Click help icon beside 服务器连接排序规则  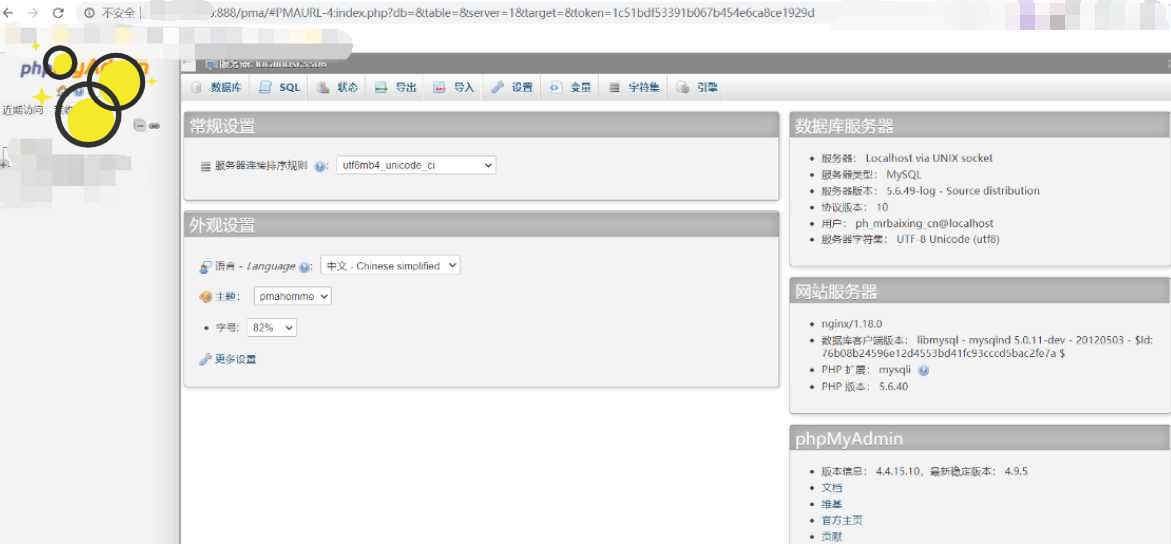(320, 166)
